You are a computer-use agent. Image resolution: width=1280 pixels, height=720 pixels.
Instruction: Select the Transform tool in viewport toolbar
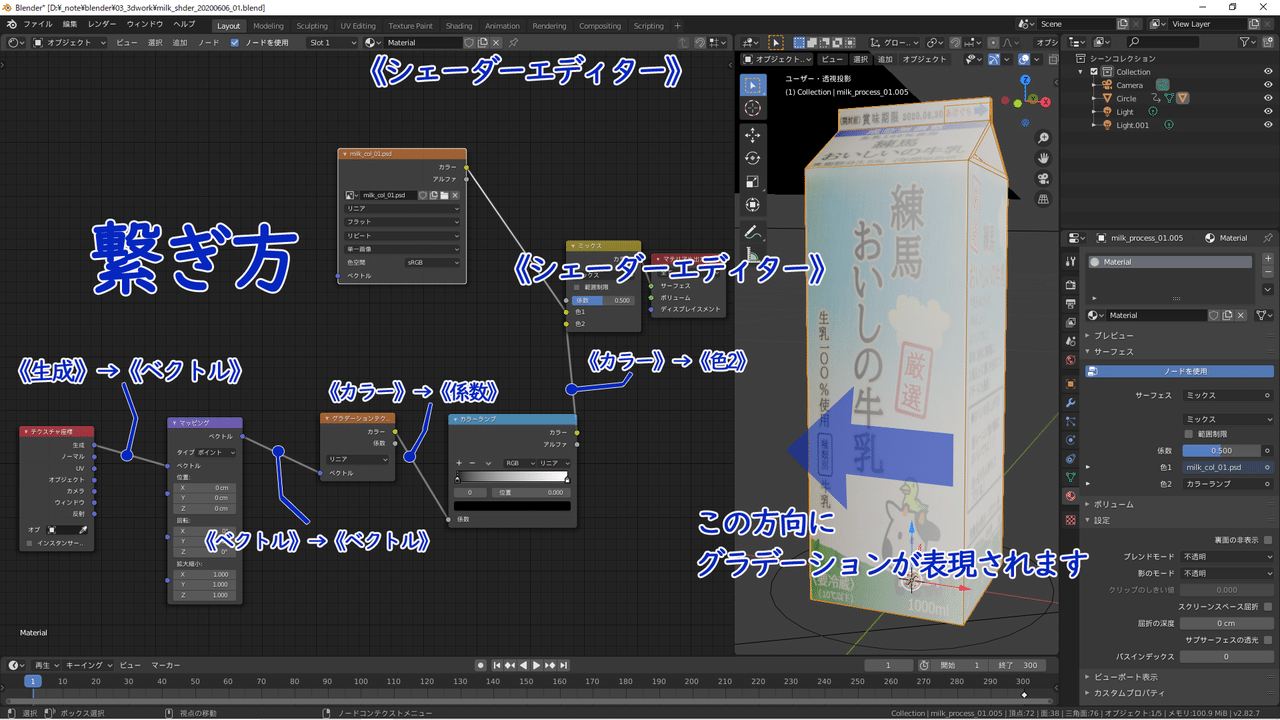(x=753, y=204)
